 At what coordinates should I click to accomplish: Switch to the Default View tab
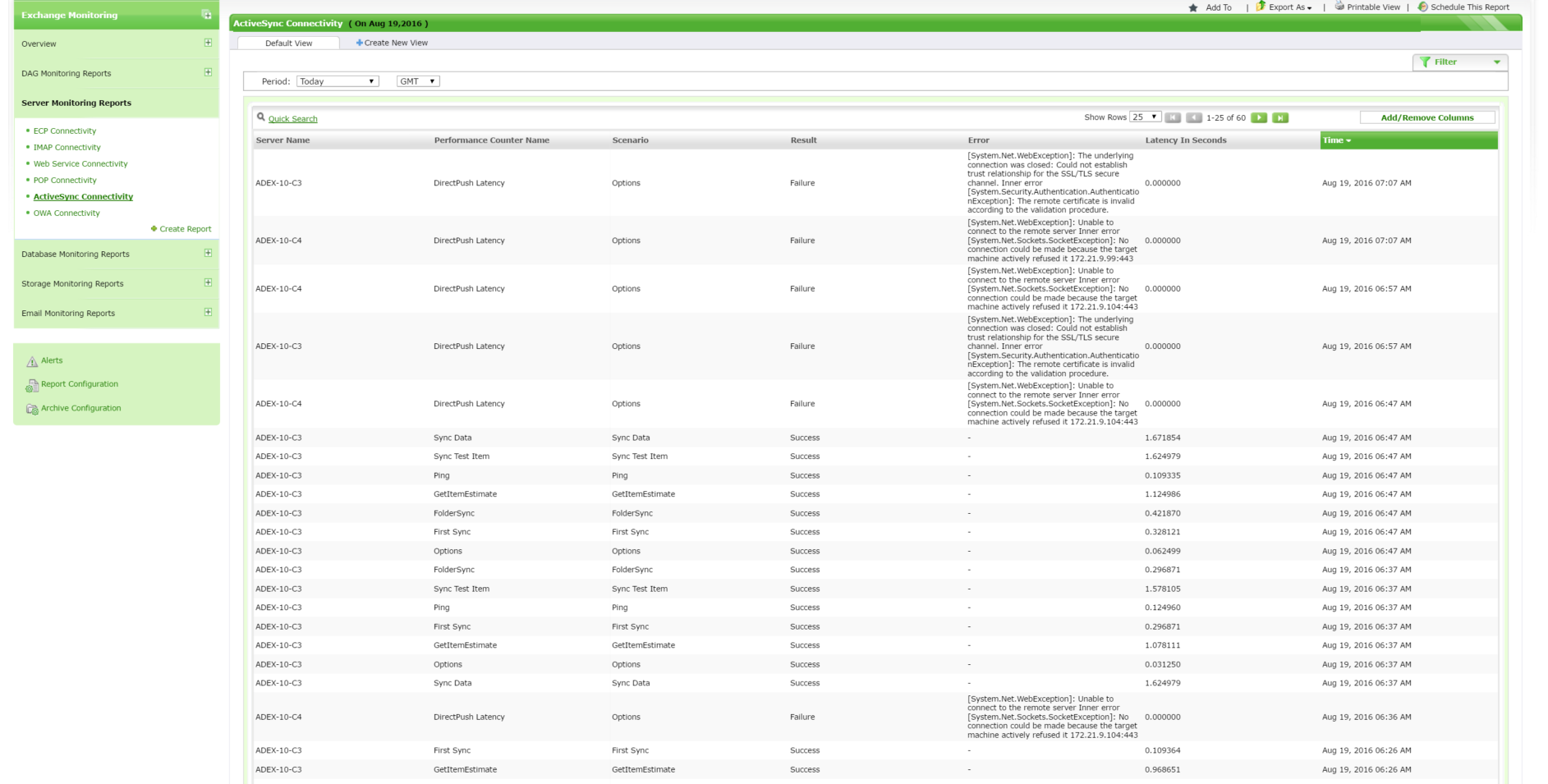(x=292, y=43)
